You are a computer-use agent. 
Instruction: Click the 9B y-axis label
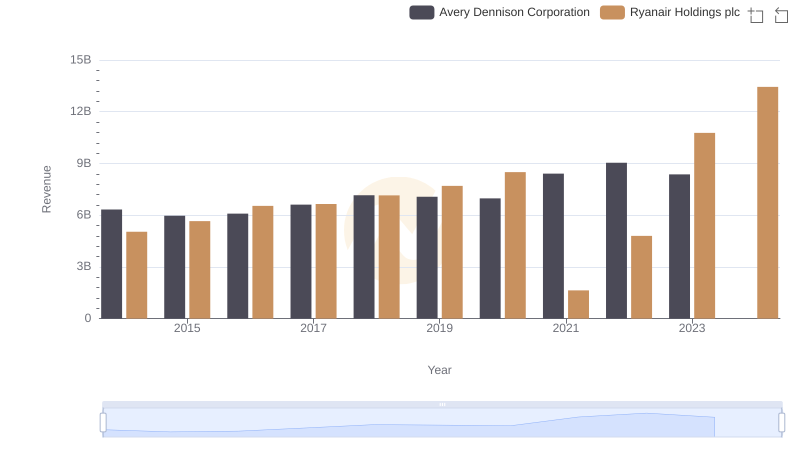[84, 163]
